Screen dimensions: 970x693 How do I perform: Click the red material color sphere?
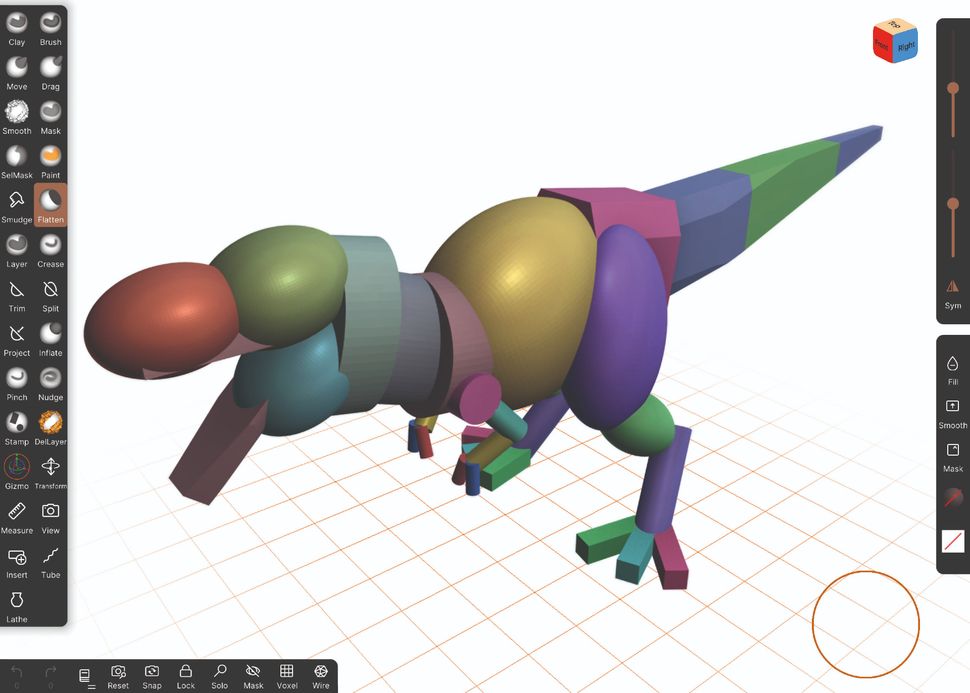(952, 497)
